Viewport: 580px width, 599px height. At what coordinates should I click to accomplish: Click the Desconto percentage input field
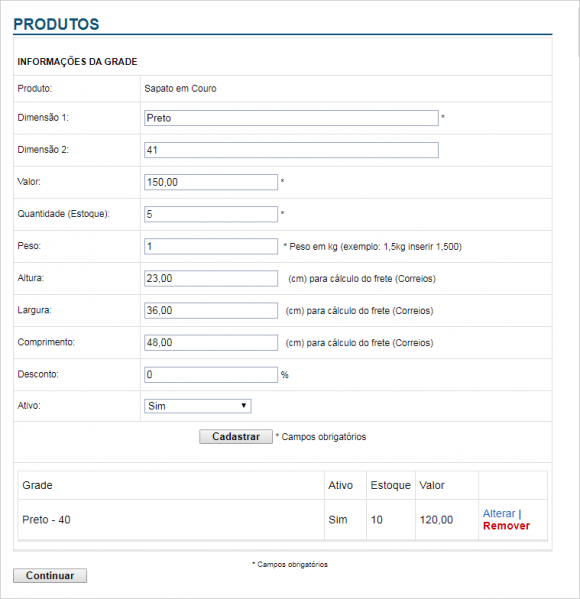(211, 375)
